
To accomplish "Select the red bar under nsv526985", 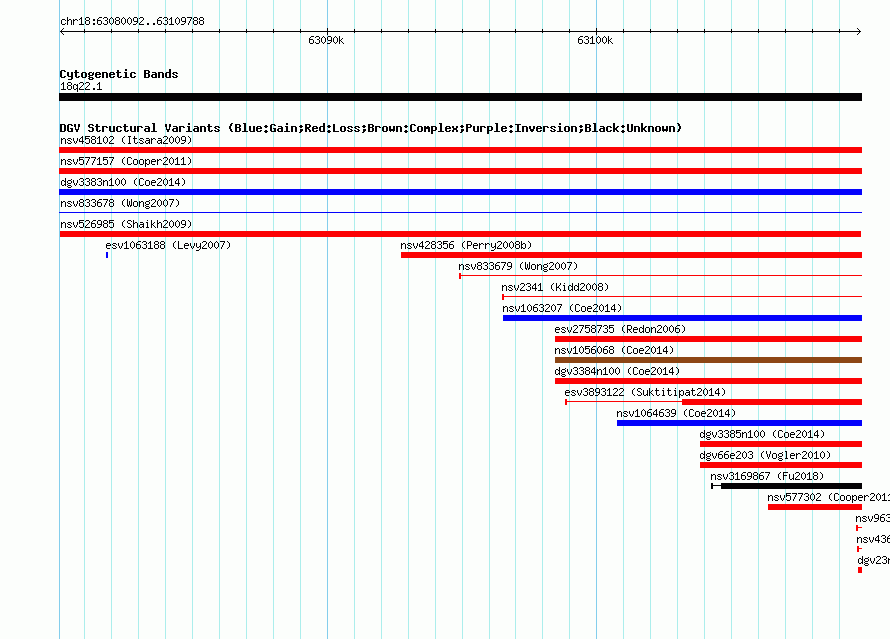I will pos(460,234).
